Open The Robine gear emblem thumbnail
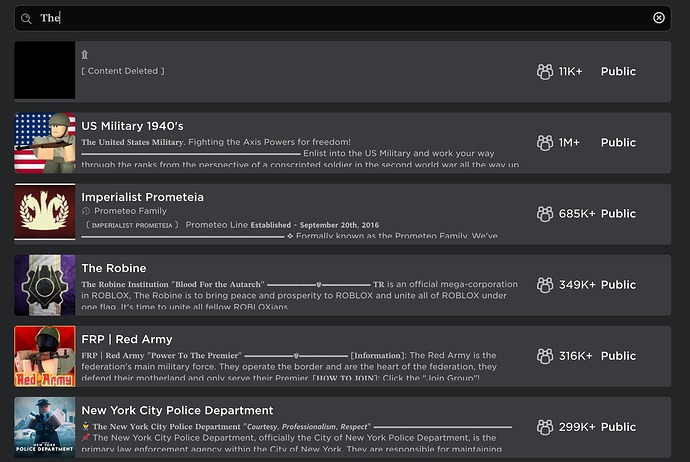Image resolution: width=690 pixels, height=462 pixels. (44, 285)
